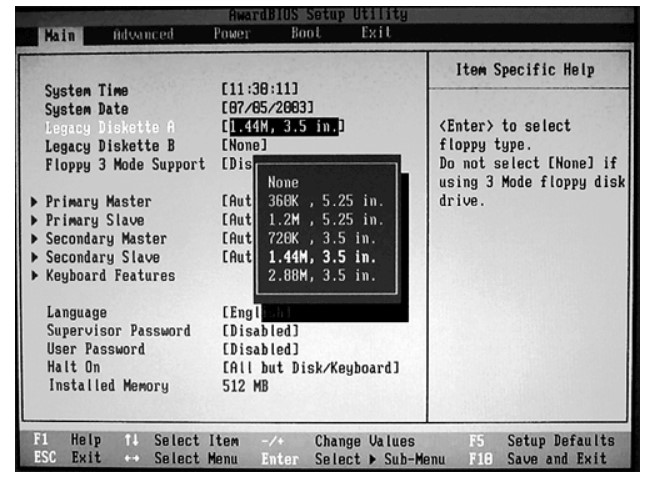Open the Secondary Slave entry

pos(103,257)
